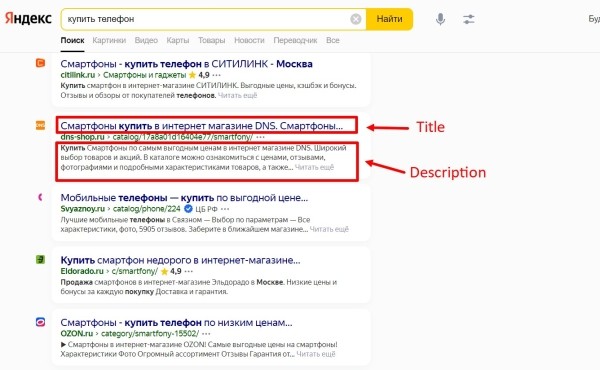Open the three-dot menu for dns-shop.ru result
Viewport: 600px width, 370px height.
260,137
